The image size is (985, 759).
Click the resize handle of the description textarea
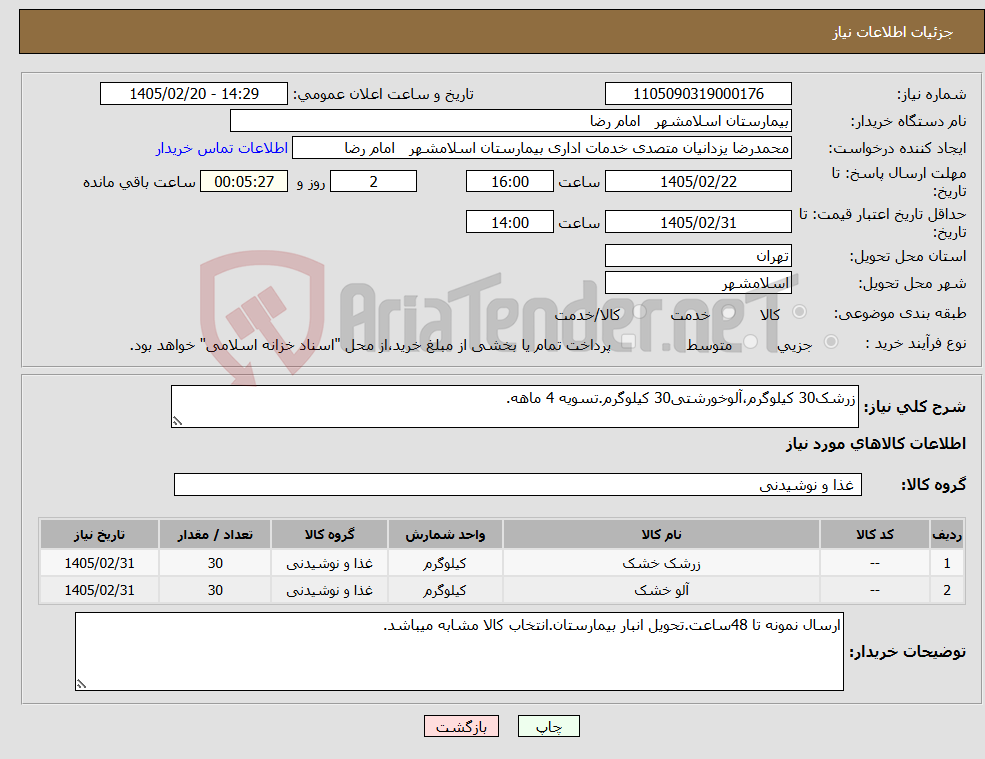click(177, 422)
